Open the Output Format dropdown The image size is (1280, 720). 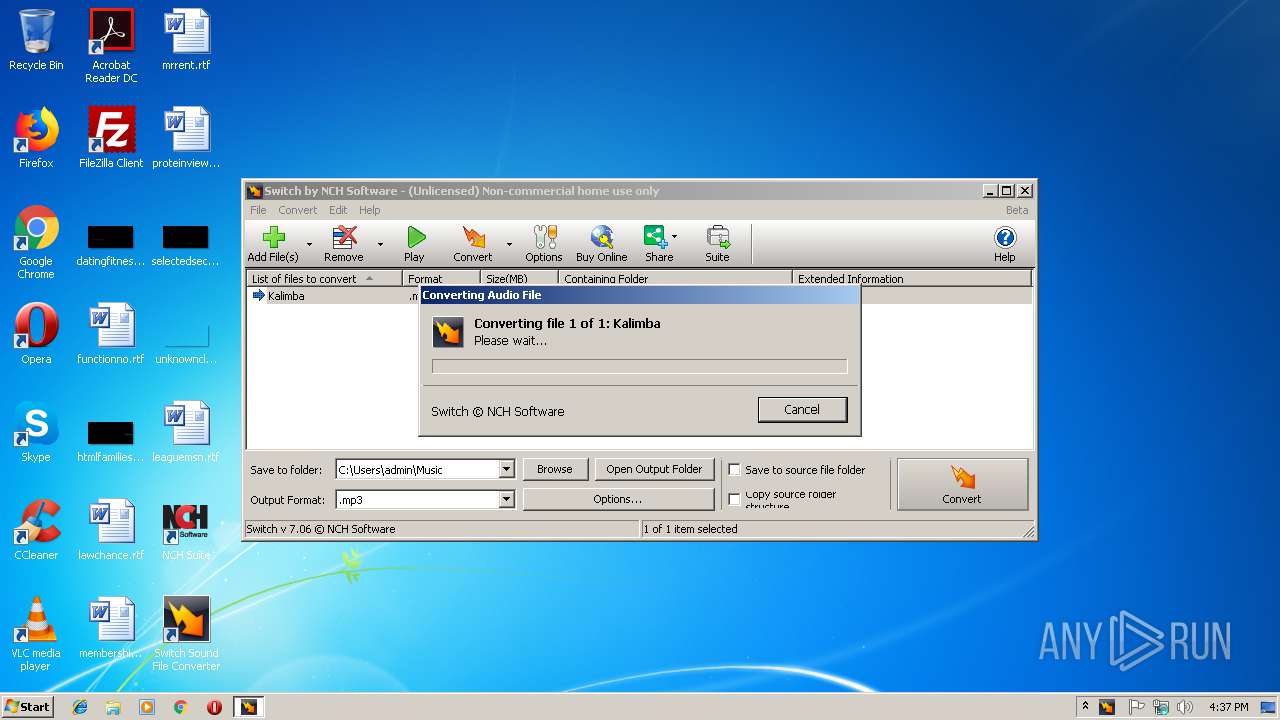tap(506, 499)
